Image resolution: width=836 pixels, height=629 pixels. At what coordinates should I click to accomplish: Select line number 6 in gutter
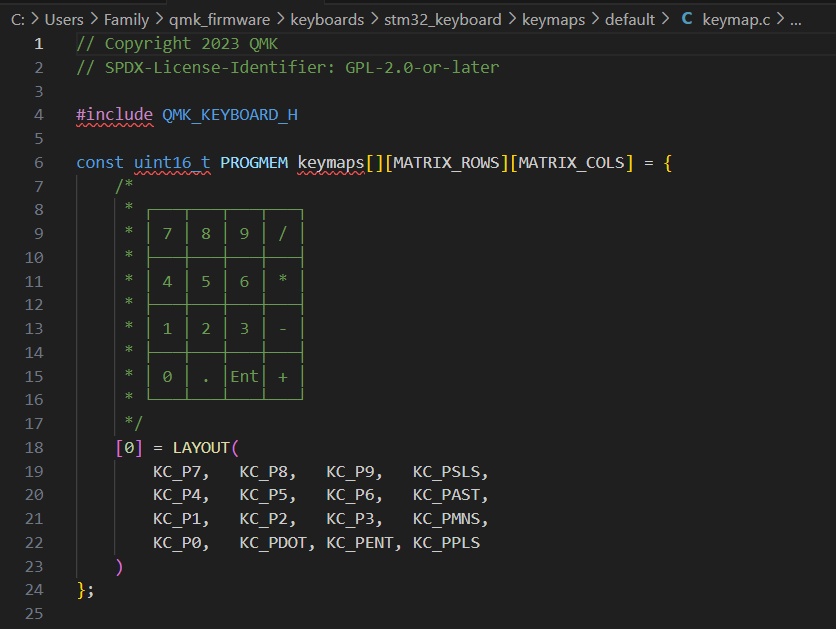tap(38, 163)
